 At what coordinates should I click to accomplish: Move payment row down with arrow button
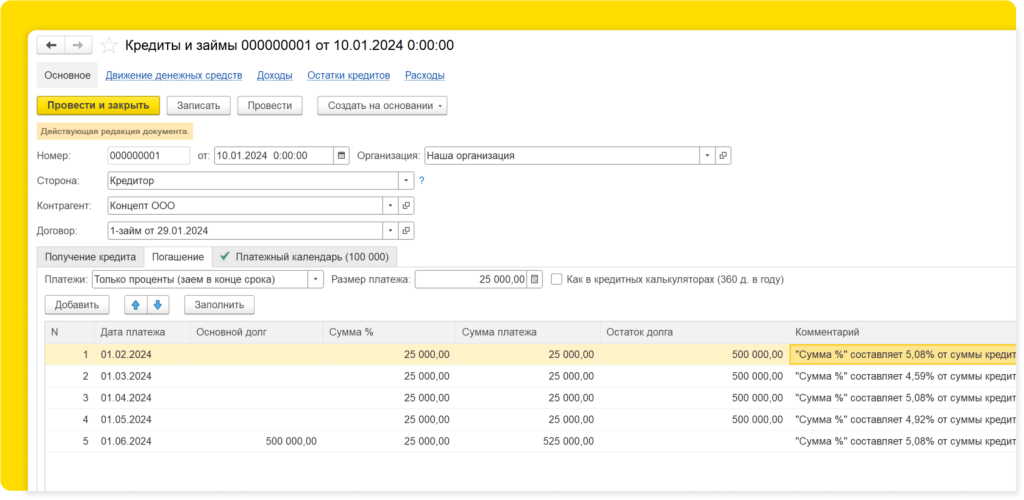click(x=158, y=304)
